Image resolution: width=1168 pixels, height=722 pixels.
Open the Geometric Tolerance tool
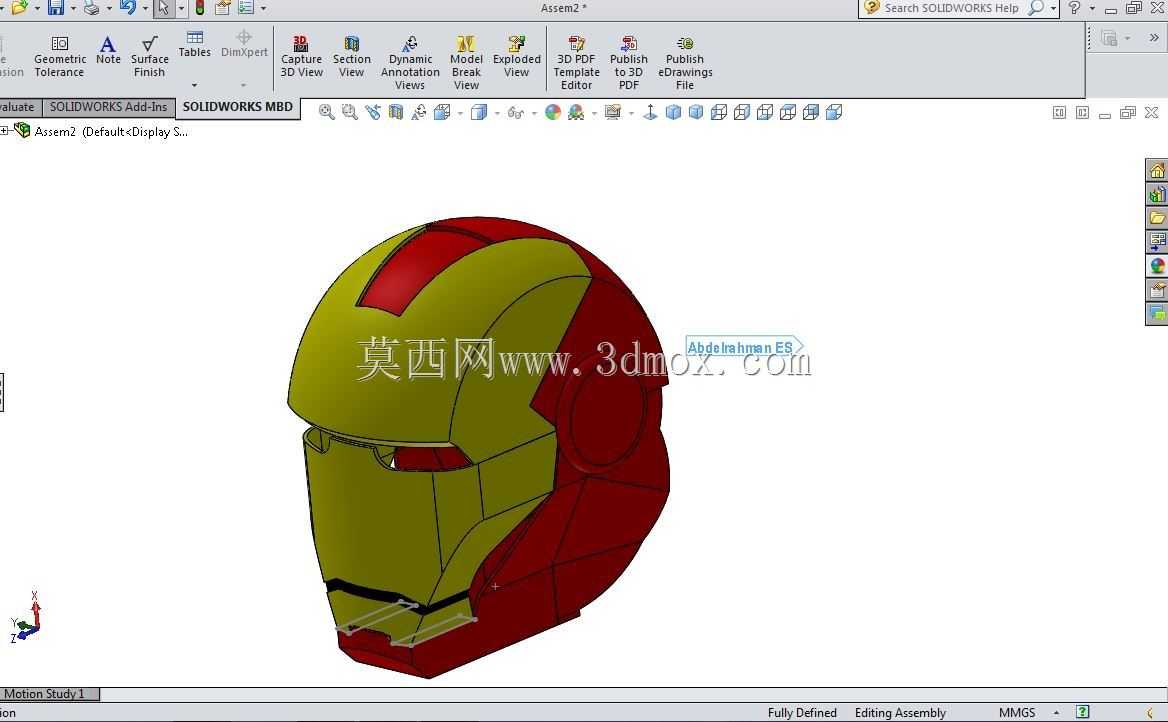(60, 57)
